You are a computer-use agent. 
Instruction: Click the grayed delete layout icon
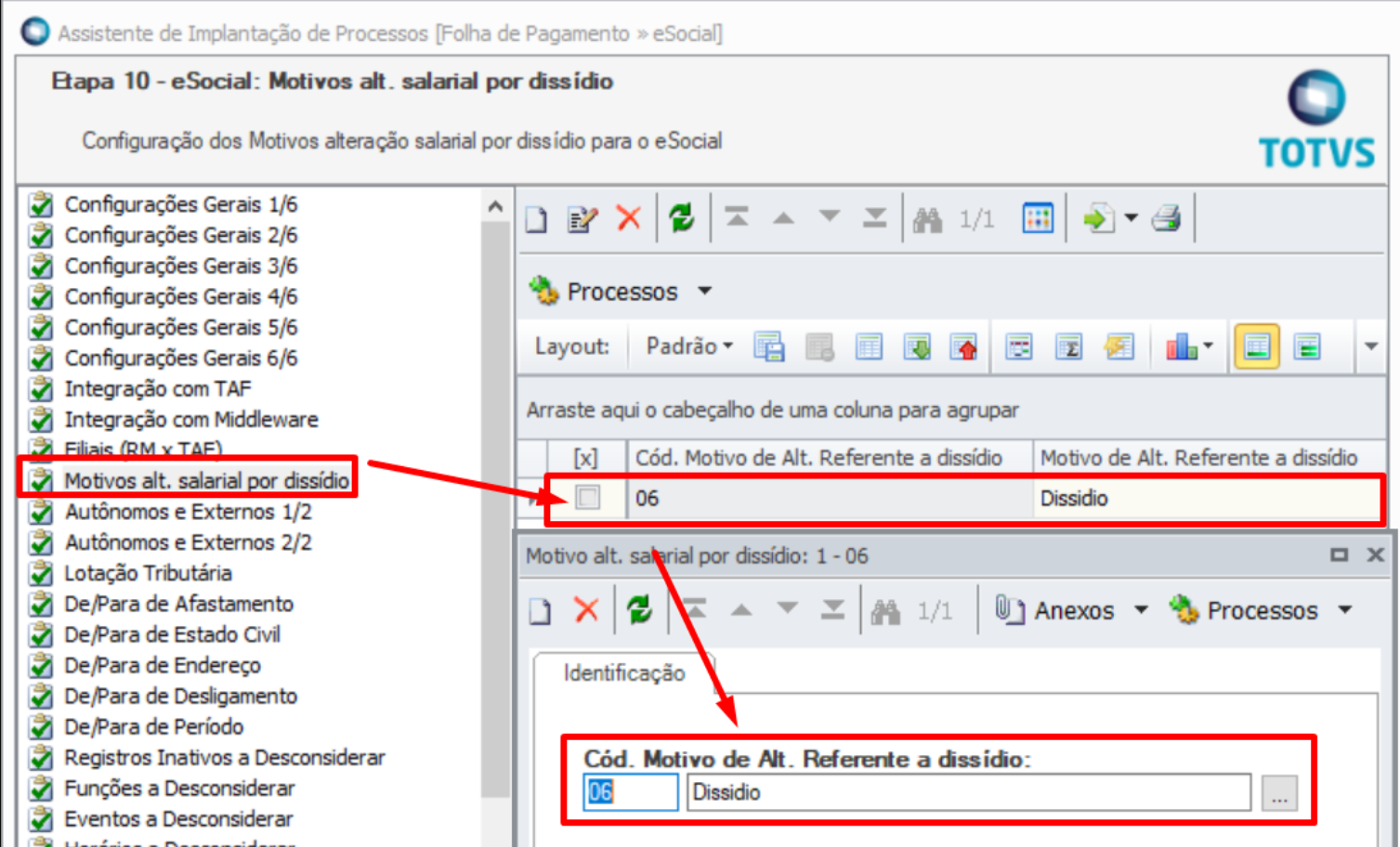click(819, 347)
